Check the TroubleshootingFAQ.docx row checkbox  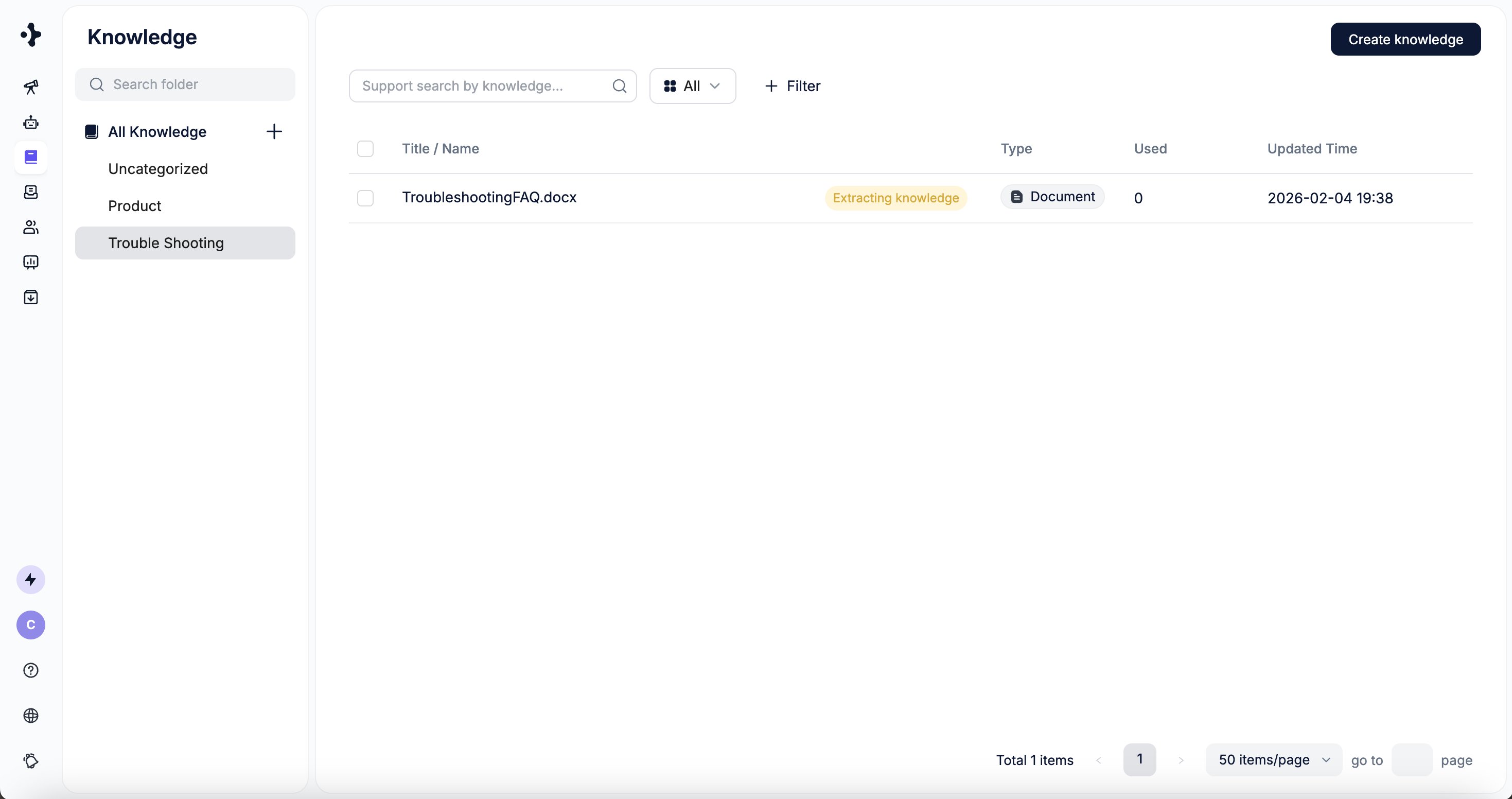tap(365, 198)
